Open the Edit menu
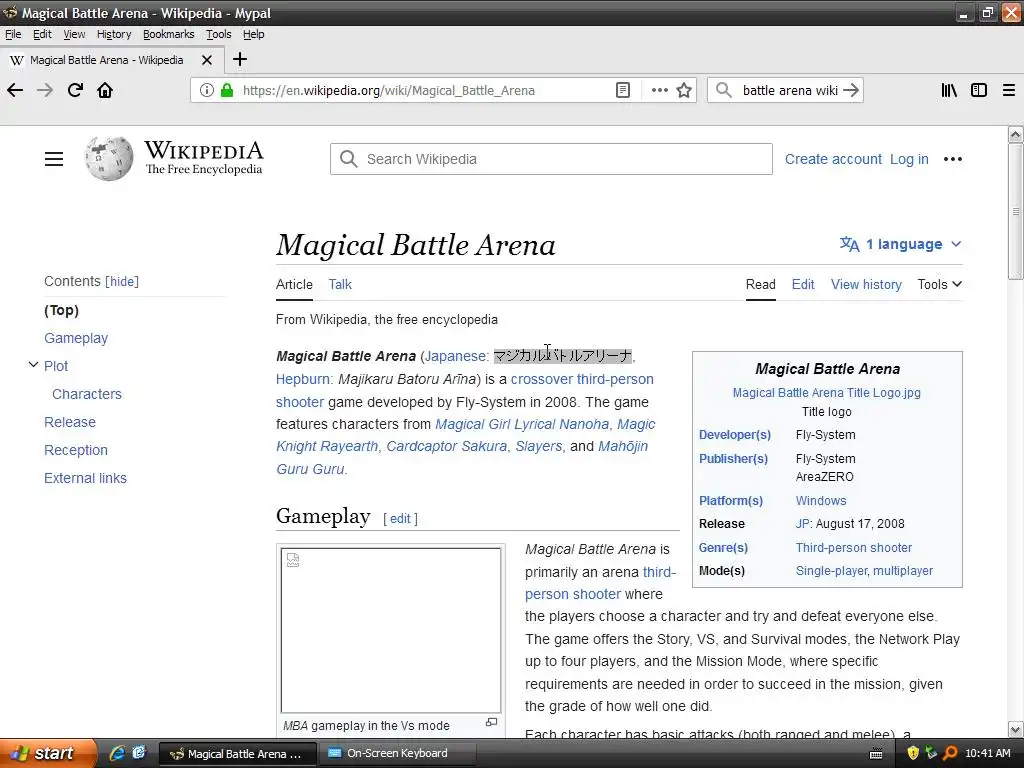This screenshot has width=1024, height=768. tap(42, 34)
